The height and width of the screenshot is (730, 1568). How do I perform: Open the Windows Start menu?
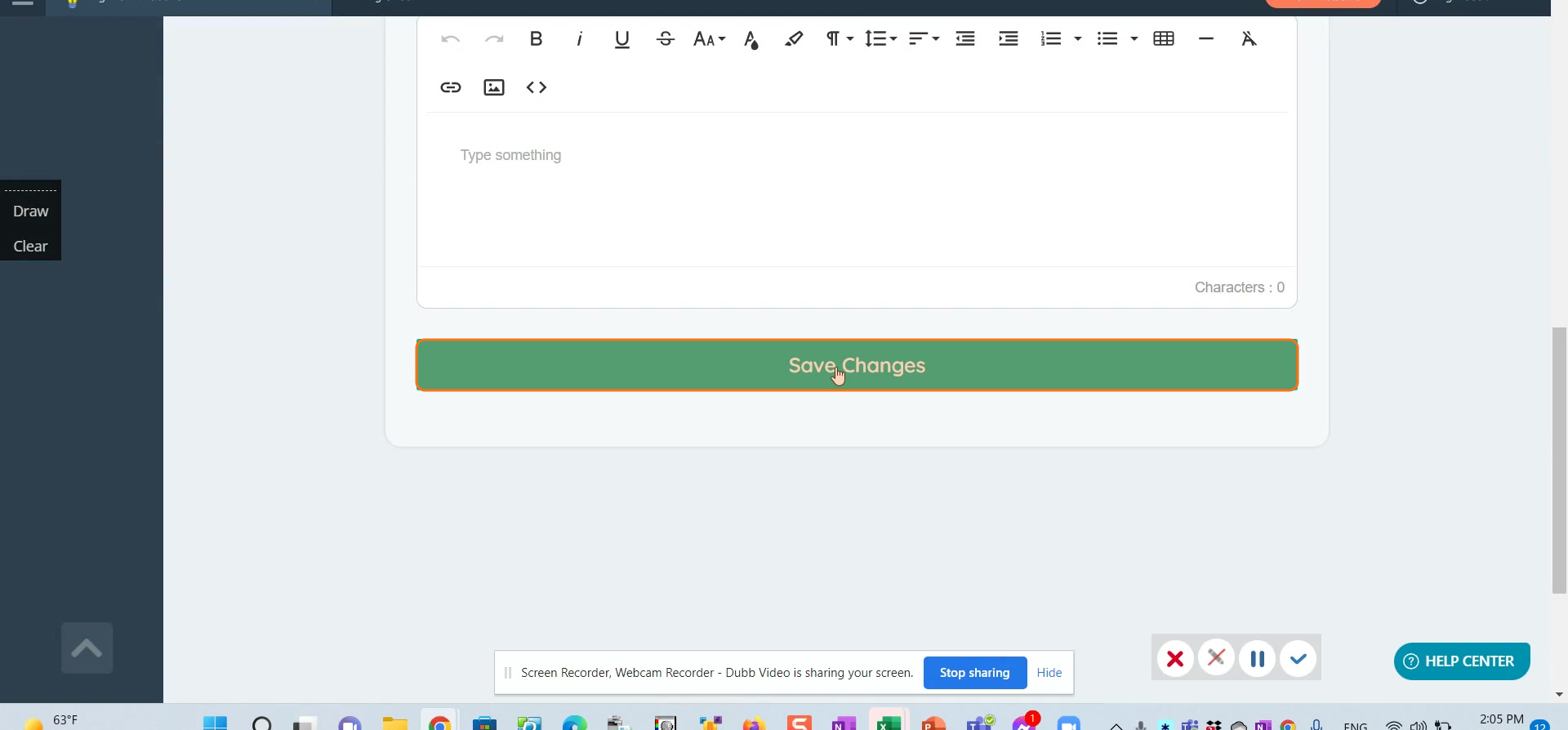[215, 722]
